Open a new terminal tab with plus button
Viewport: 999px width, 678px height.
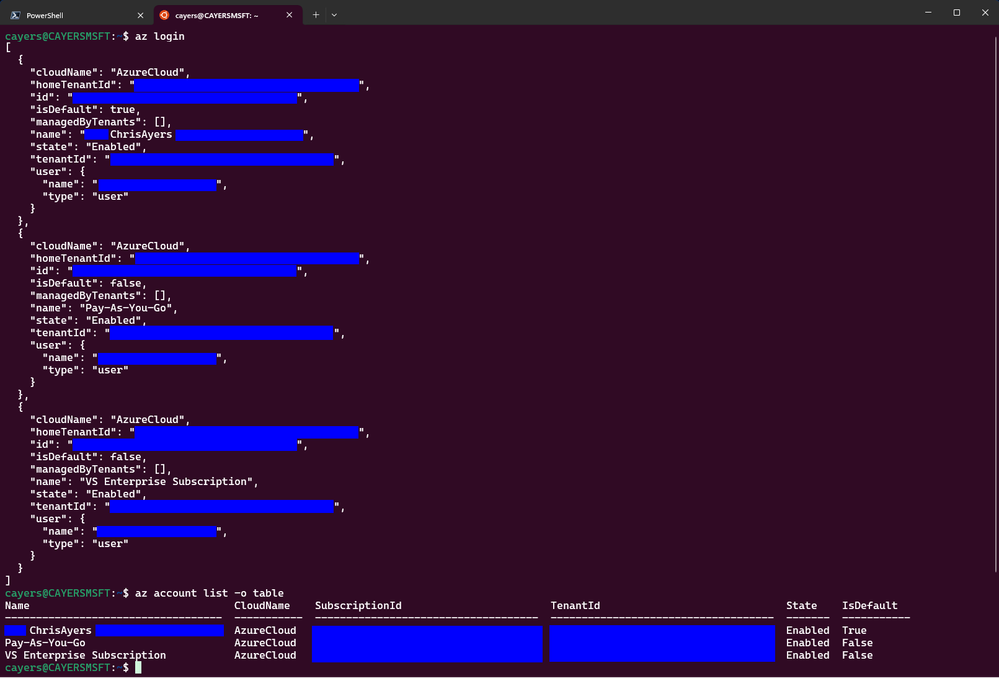[315, 15]
